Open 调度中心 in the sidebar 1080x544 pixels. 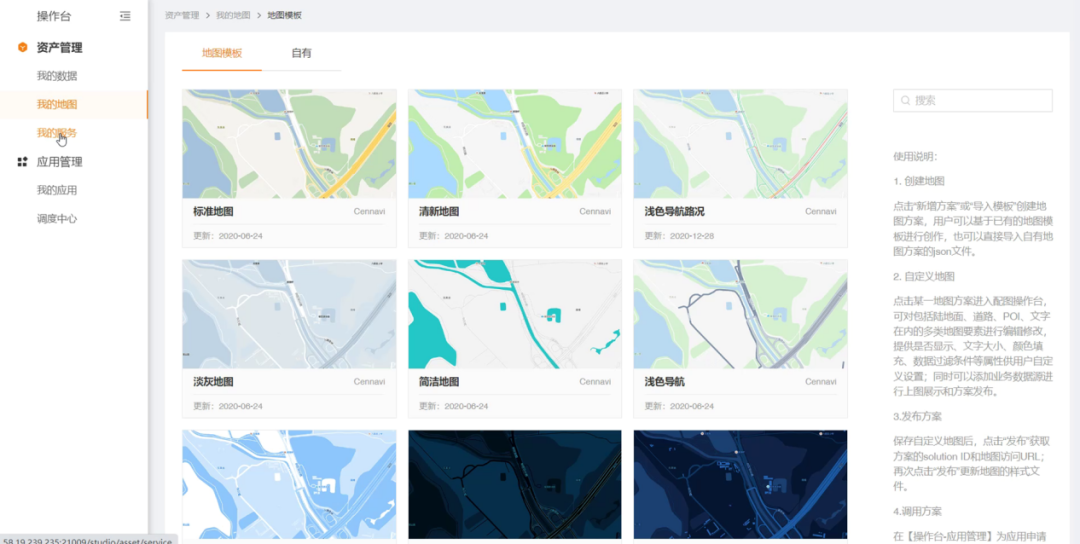point(57,218)
